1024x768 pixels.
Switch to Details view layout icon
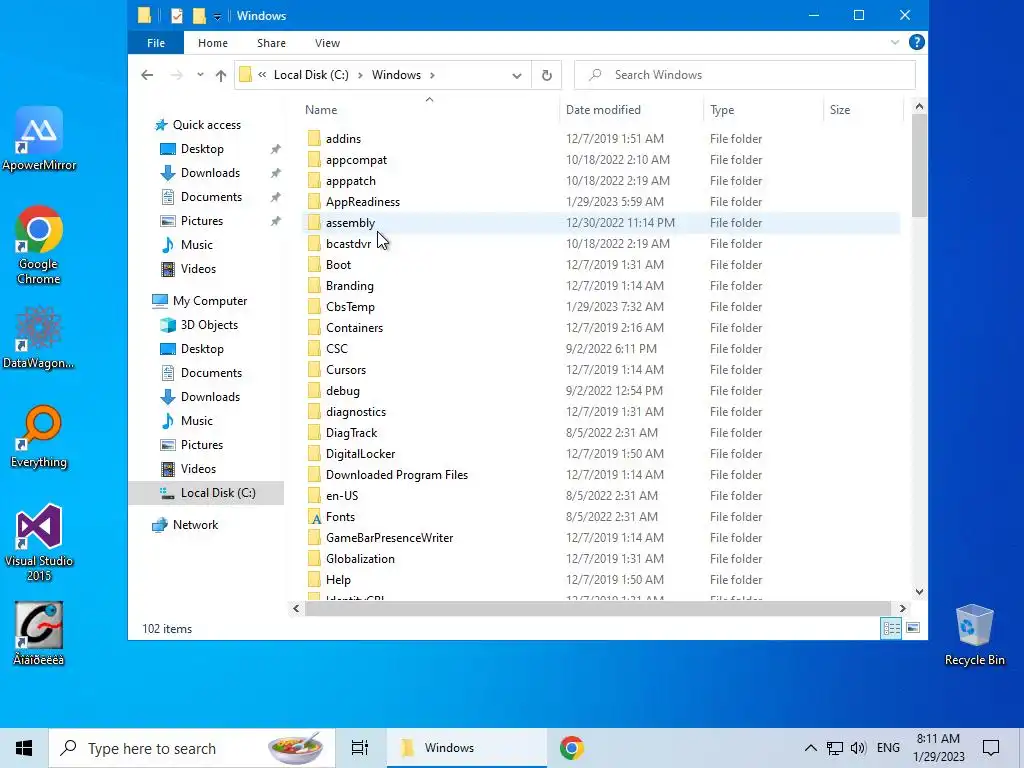[891, 628]
